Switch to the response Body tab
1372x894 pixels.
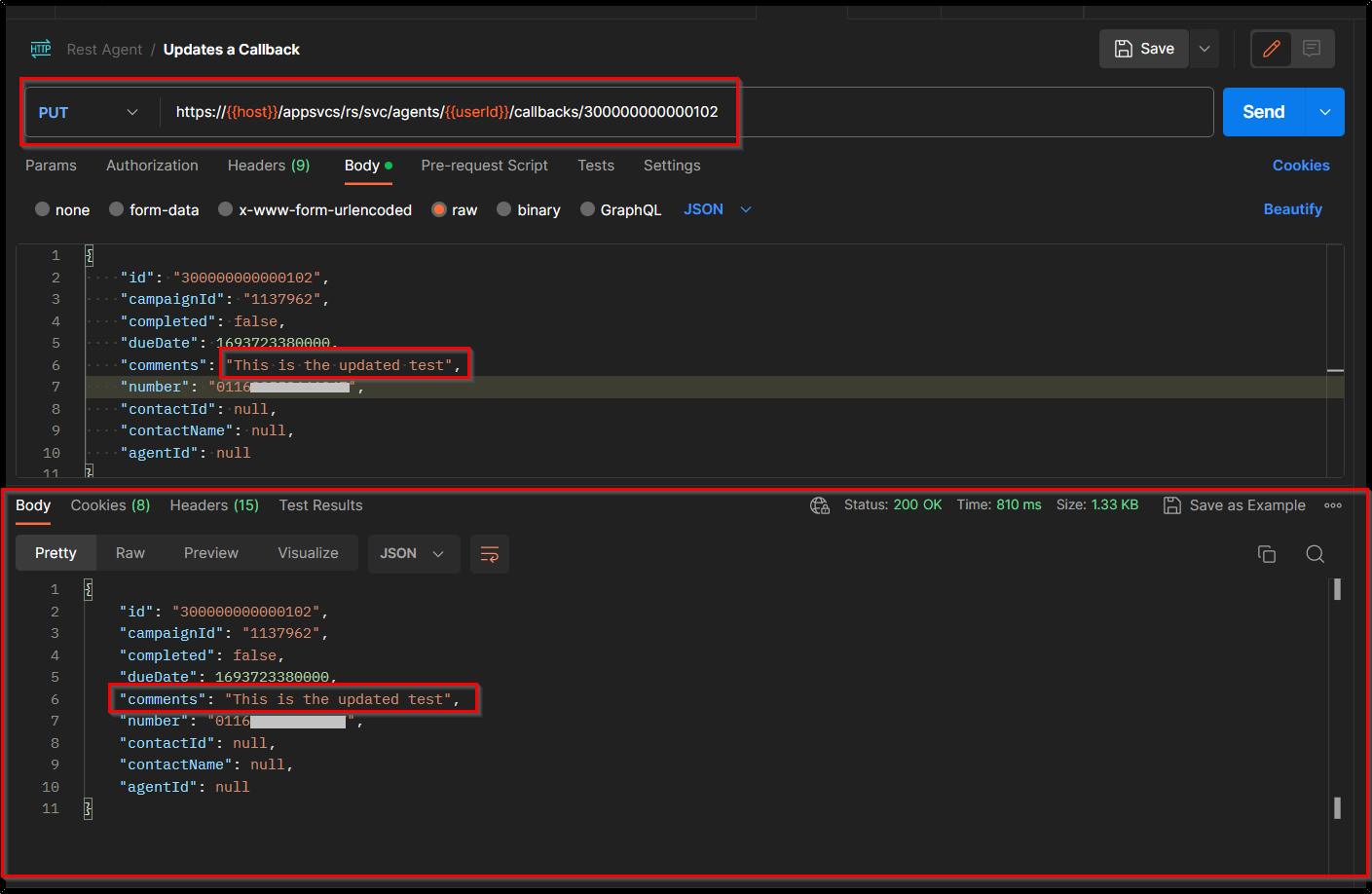tap(33, 505)
